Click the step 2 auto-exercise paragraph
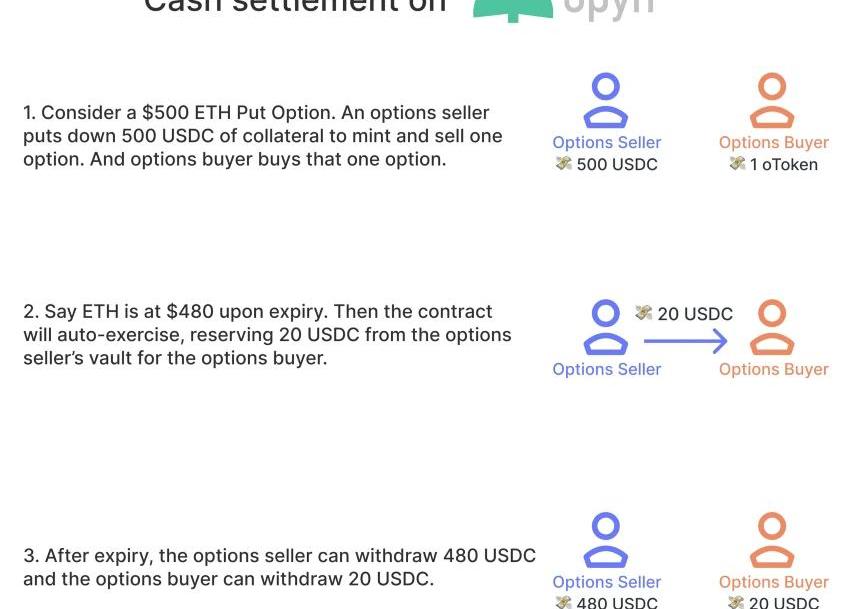Screen dimensions: 858x609 point(267,335)
